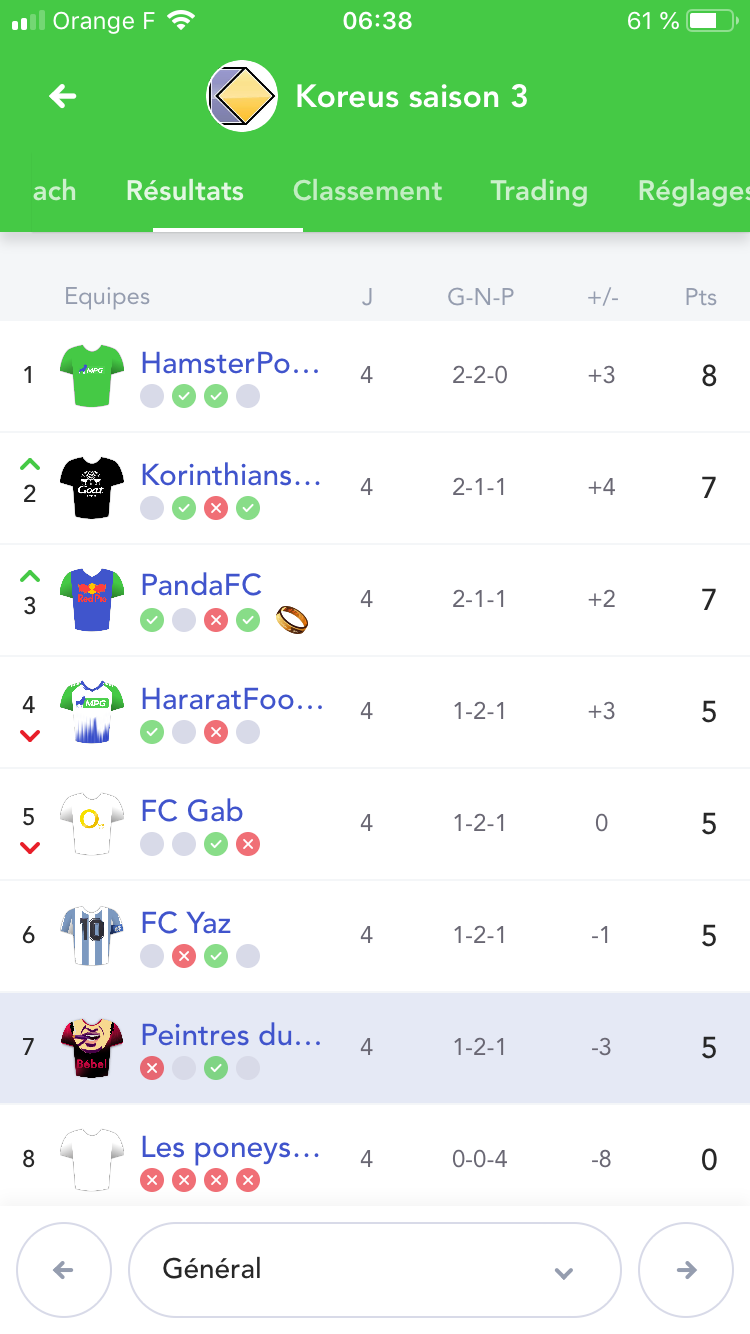Tap the Korinthians black jersey icon

click(92, 488)
